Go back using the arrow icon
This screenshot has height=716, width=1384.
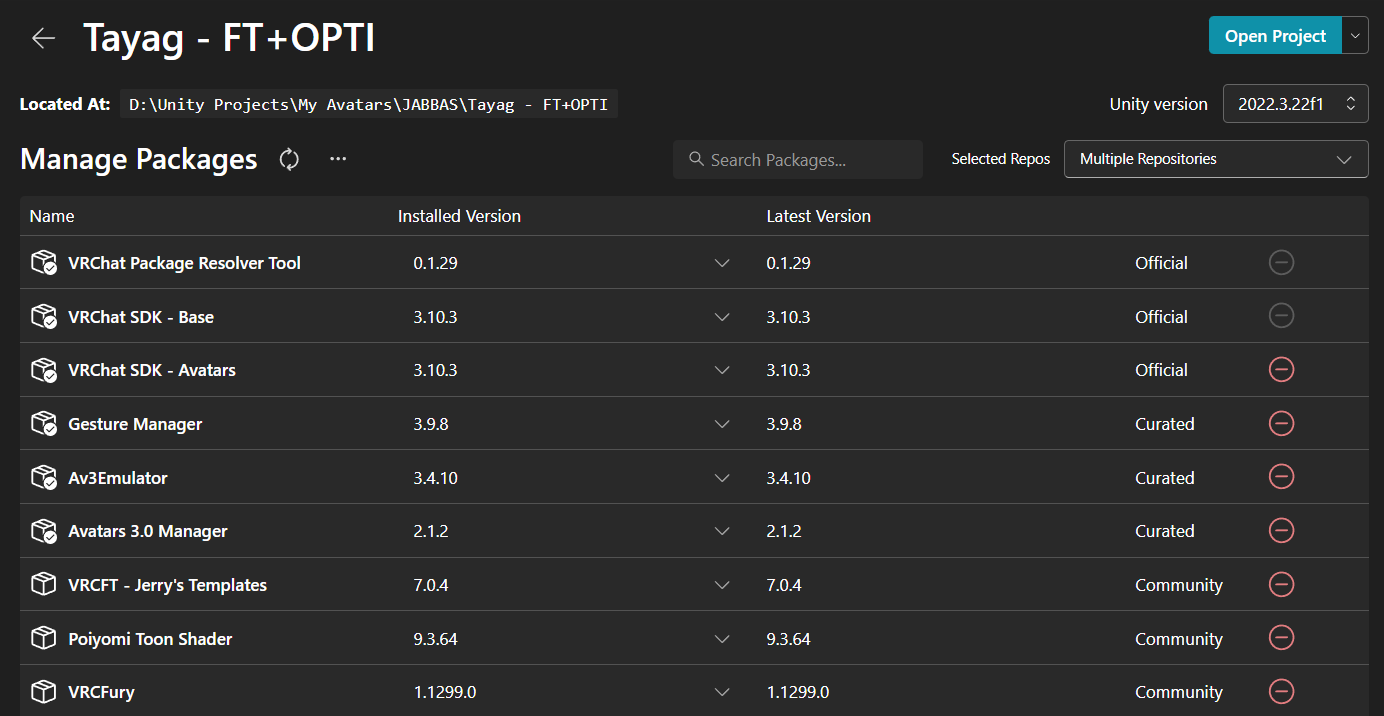(43, 38)
